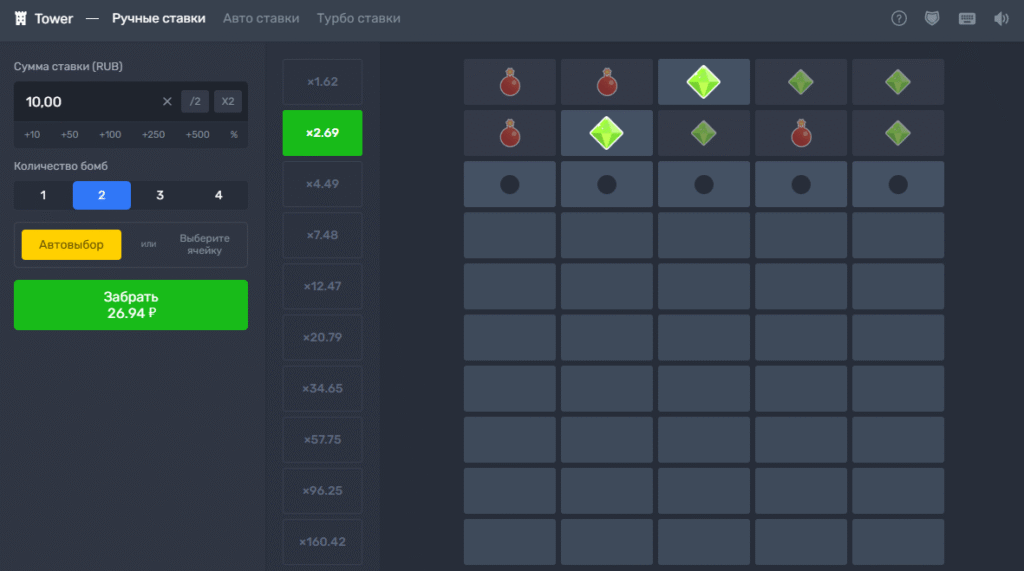
Task: Select 4 bombs option
Action: point(218,195)
